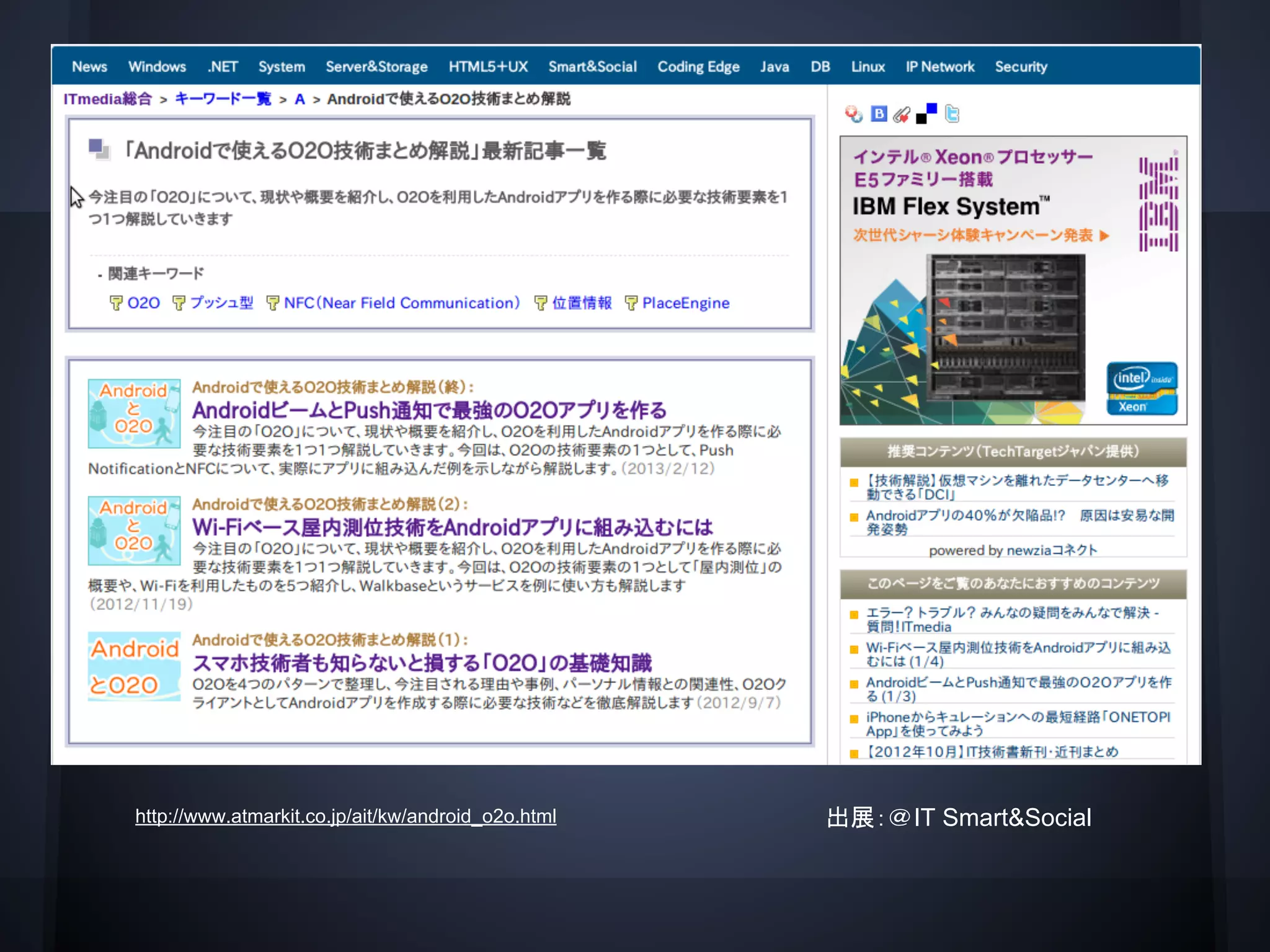This screenshot has width=1270, height=952.
Task: Click 次世代シャーシ体験キャンペーン発表 ad link
Action: coord(981,236)
